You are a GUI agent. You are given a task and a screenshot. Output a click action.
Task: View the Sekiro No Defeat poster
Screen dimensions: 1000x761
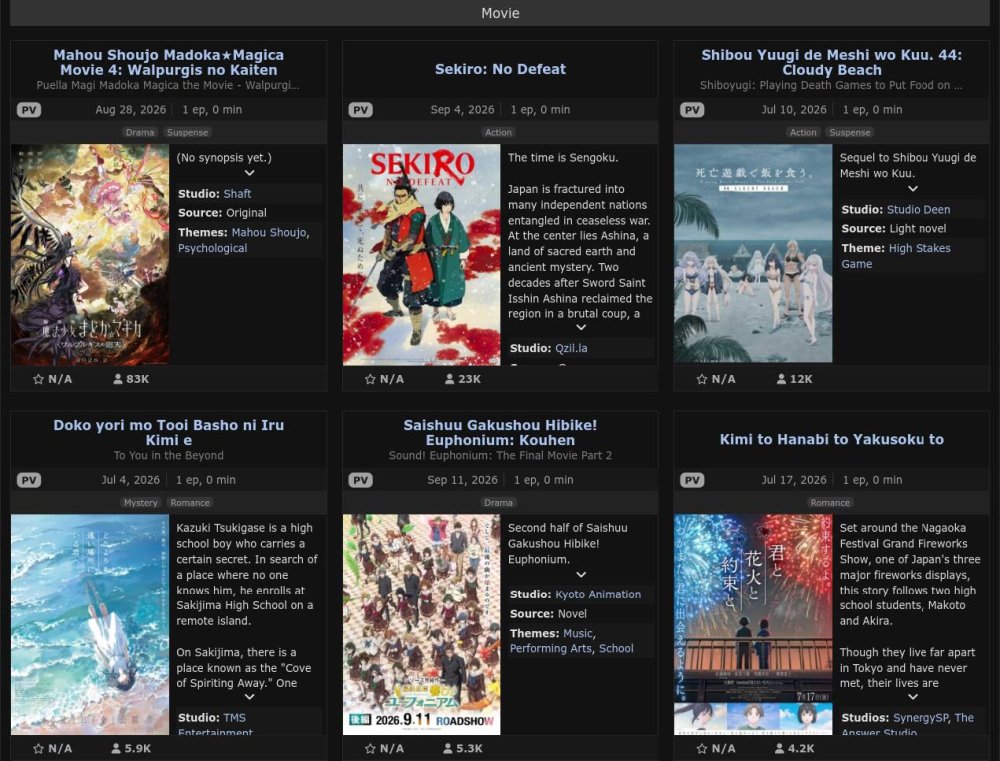coord(422,255)
